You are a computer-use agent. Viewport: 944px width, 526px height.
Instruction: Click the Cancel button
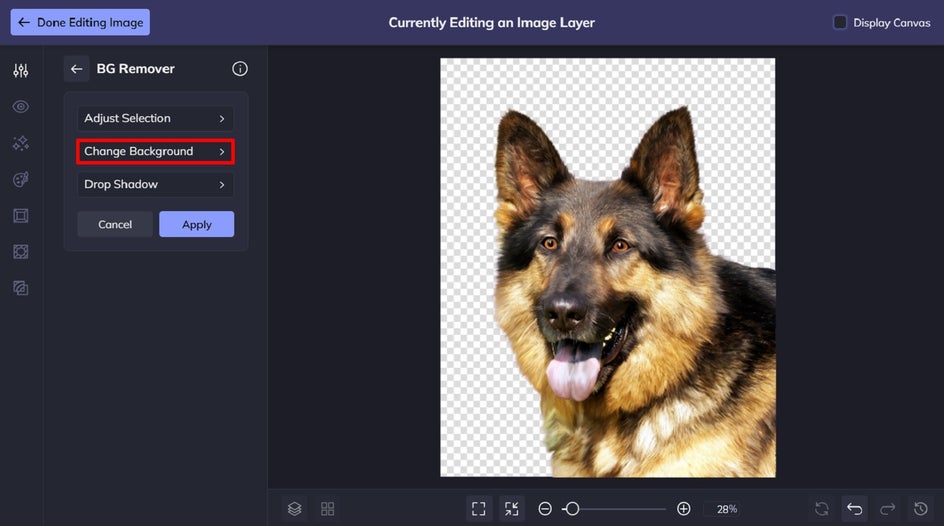click(115, 224)
